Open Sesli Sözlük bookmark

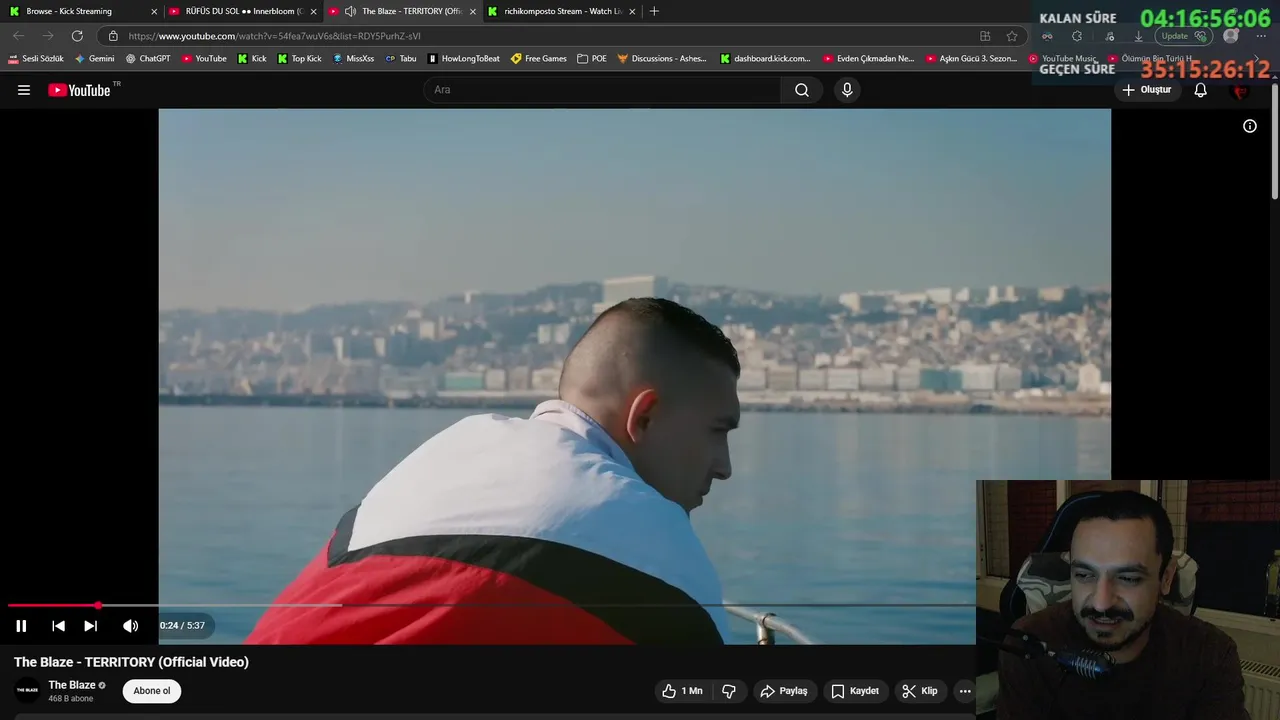[x=36, y=59]
